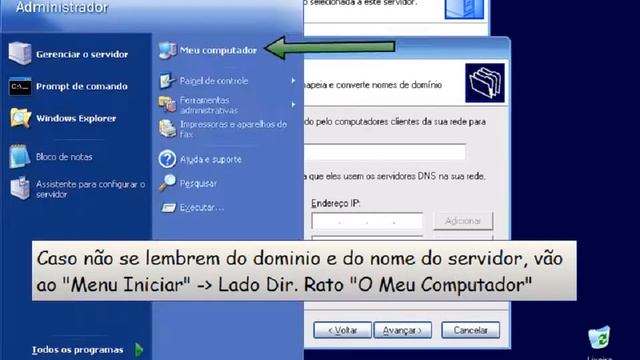Click the Voltar button
The image size is (640, 360).
[342, 330]
